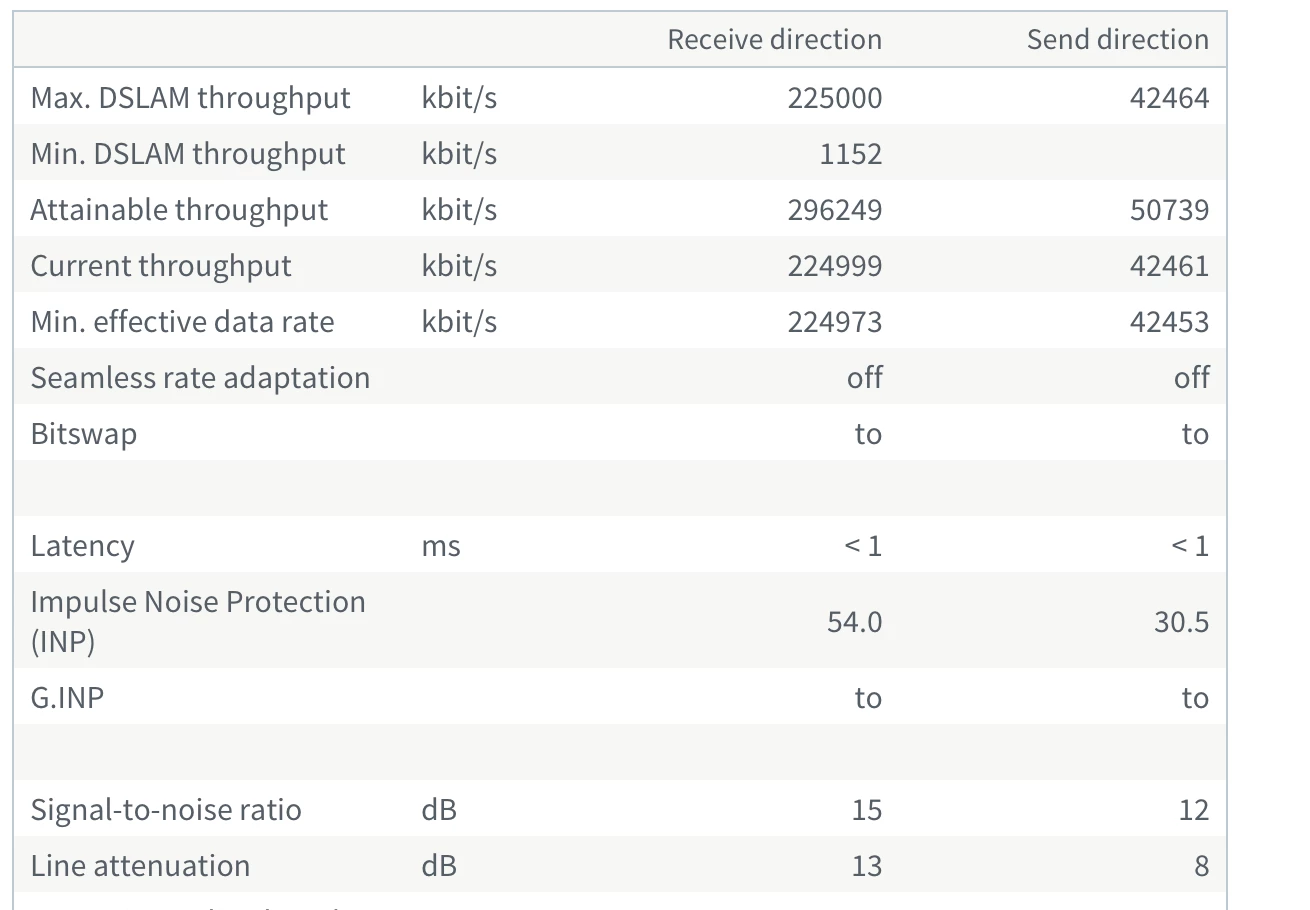Viewport: 1310px width, 910px height.
Task: Click the Seamless rate adaptation label
Action: click(200, 378)
